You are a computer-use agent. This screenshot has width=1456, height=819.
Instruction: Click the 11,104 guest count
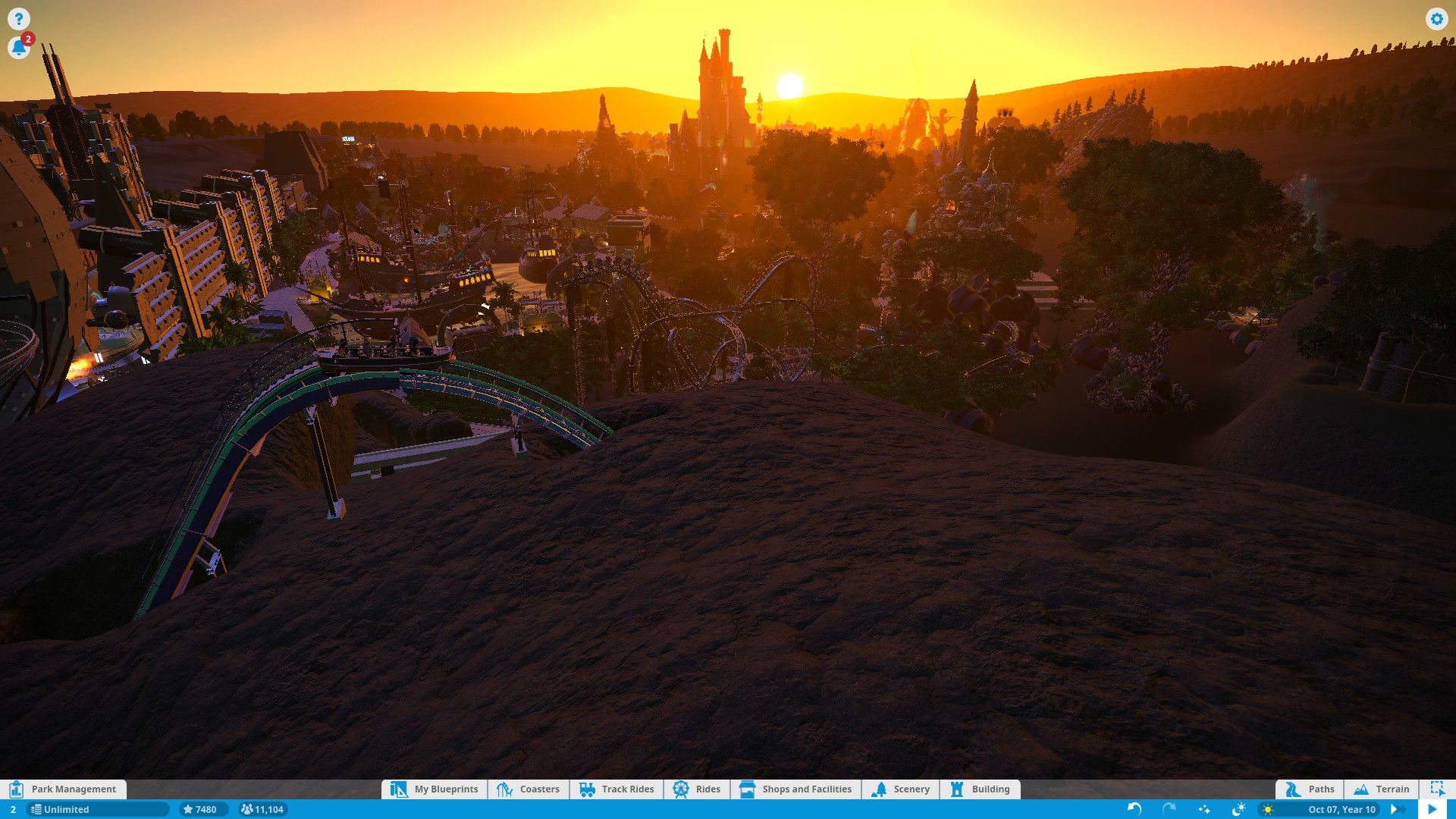pos(262,809)
